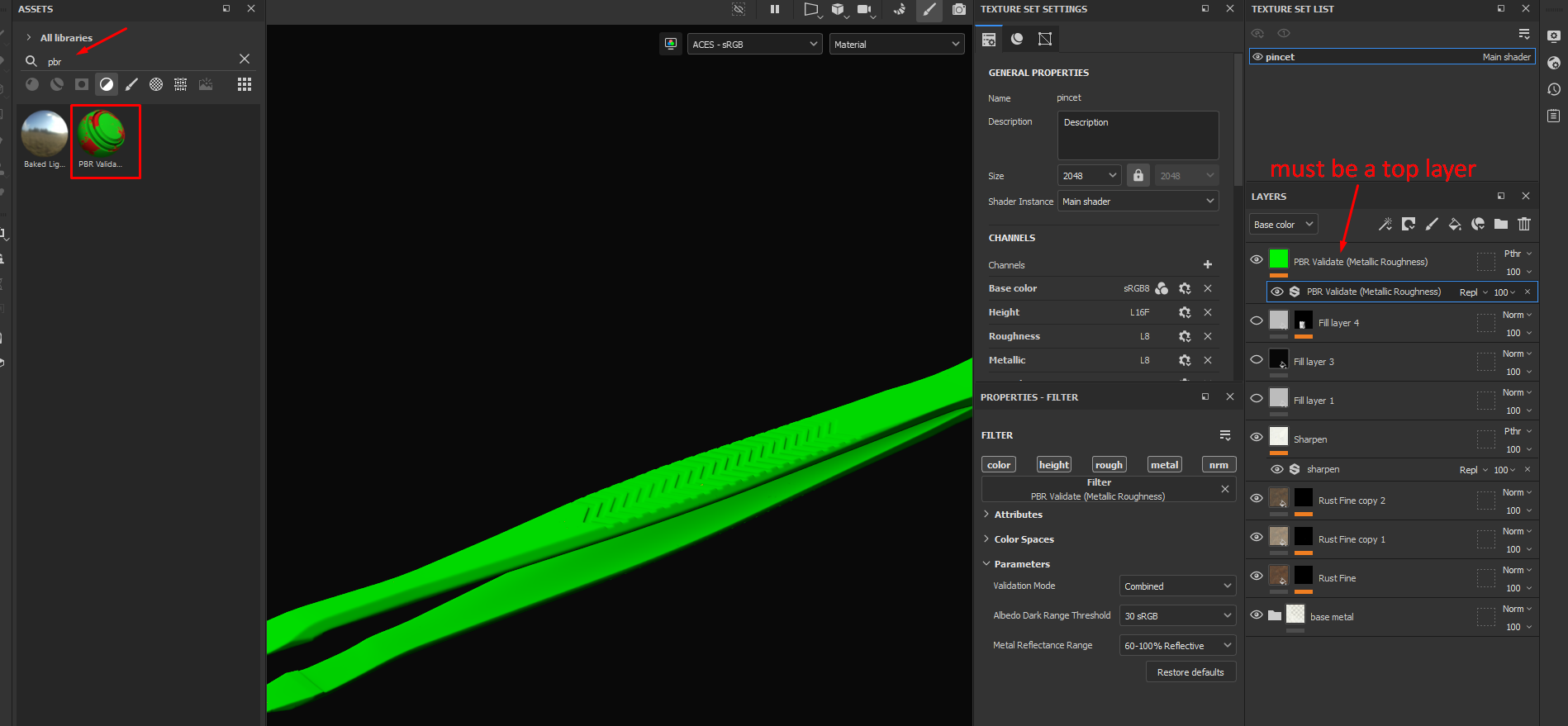Open the add effect magic wand menu

pos(1385,224)
